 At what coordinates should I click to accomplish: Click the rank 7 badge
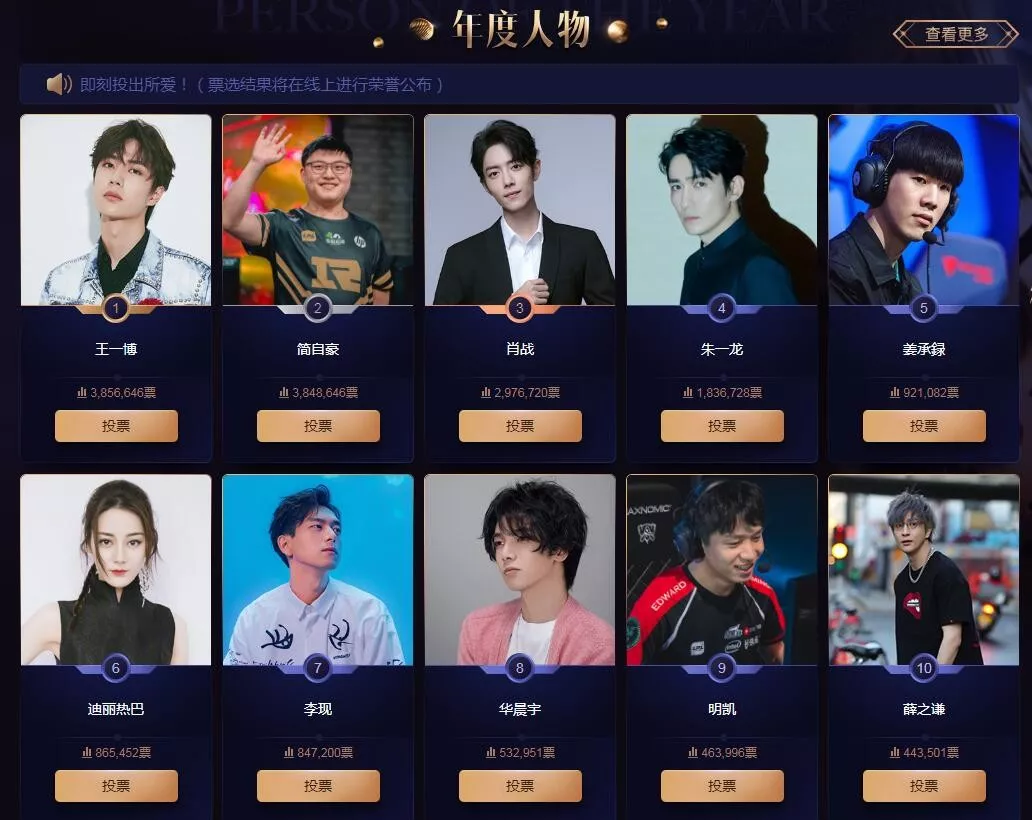[x=318, y=668]
